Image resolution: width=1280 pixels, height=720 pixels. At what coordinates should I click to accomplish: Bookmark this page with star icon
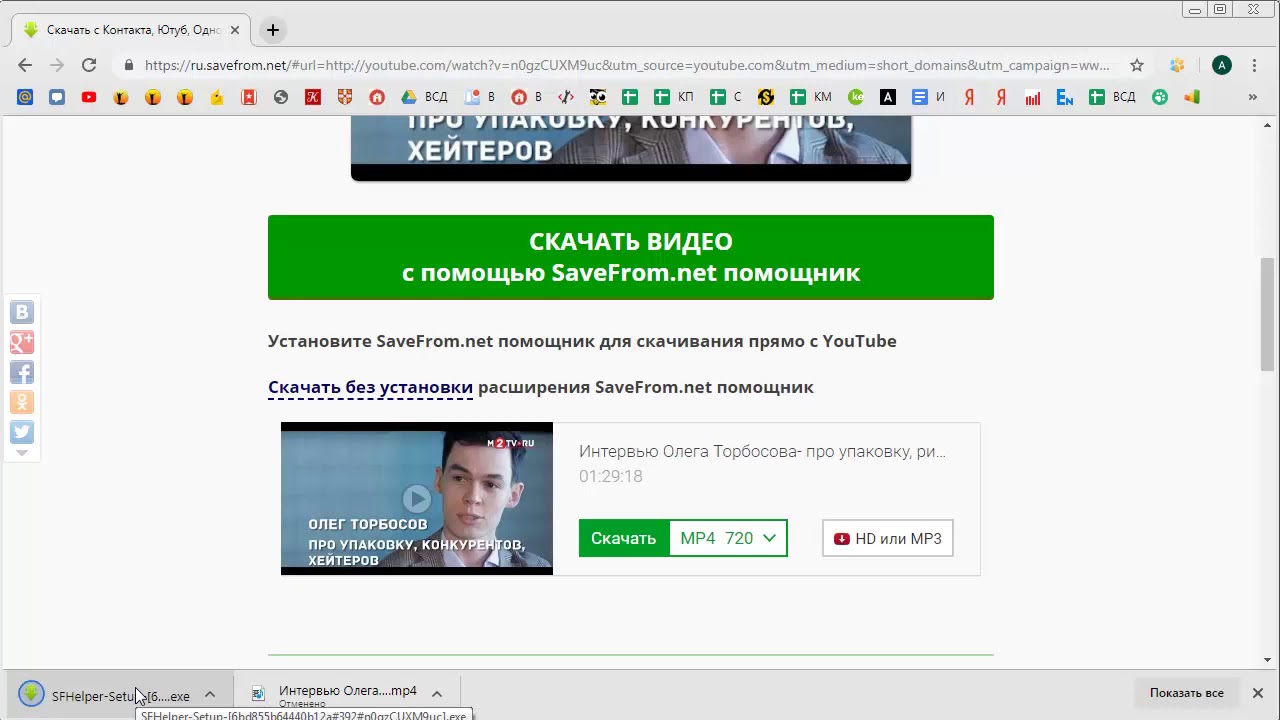pyautogui.click(x=1137, y=65)
